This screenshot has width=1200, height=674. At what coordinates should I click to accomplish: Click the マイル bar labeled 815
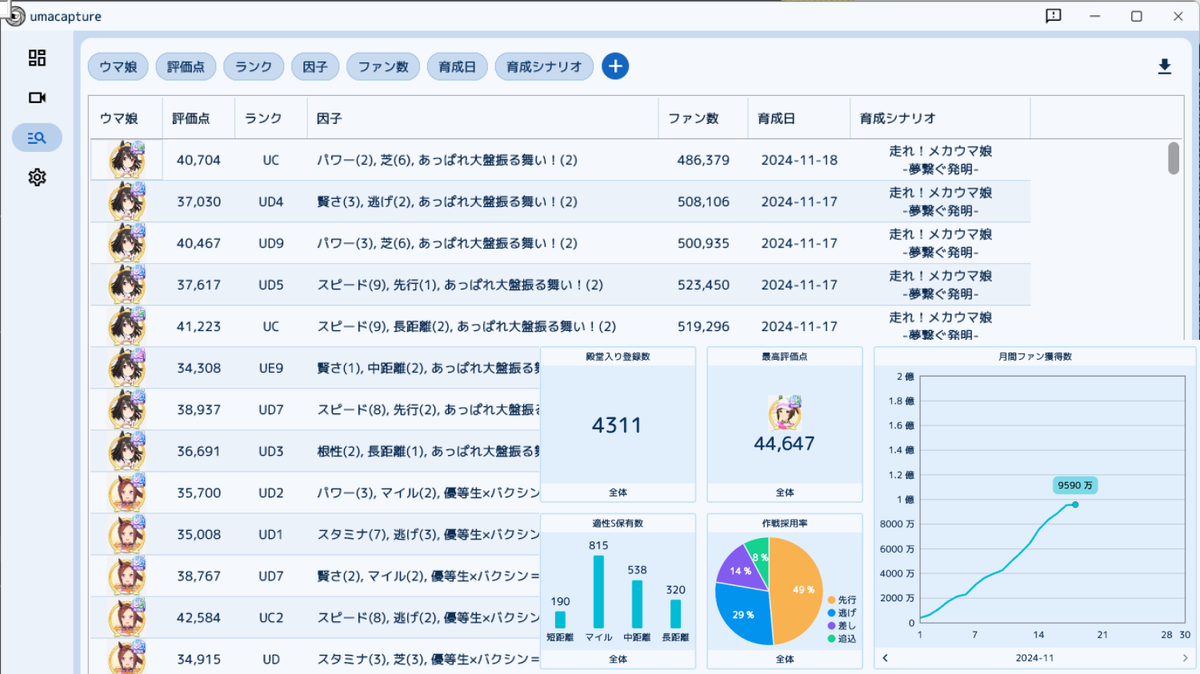[x=598, y=592]
